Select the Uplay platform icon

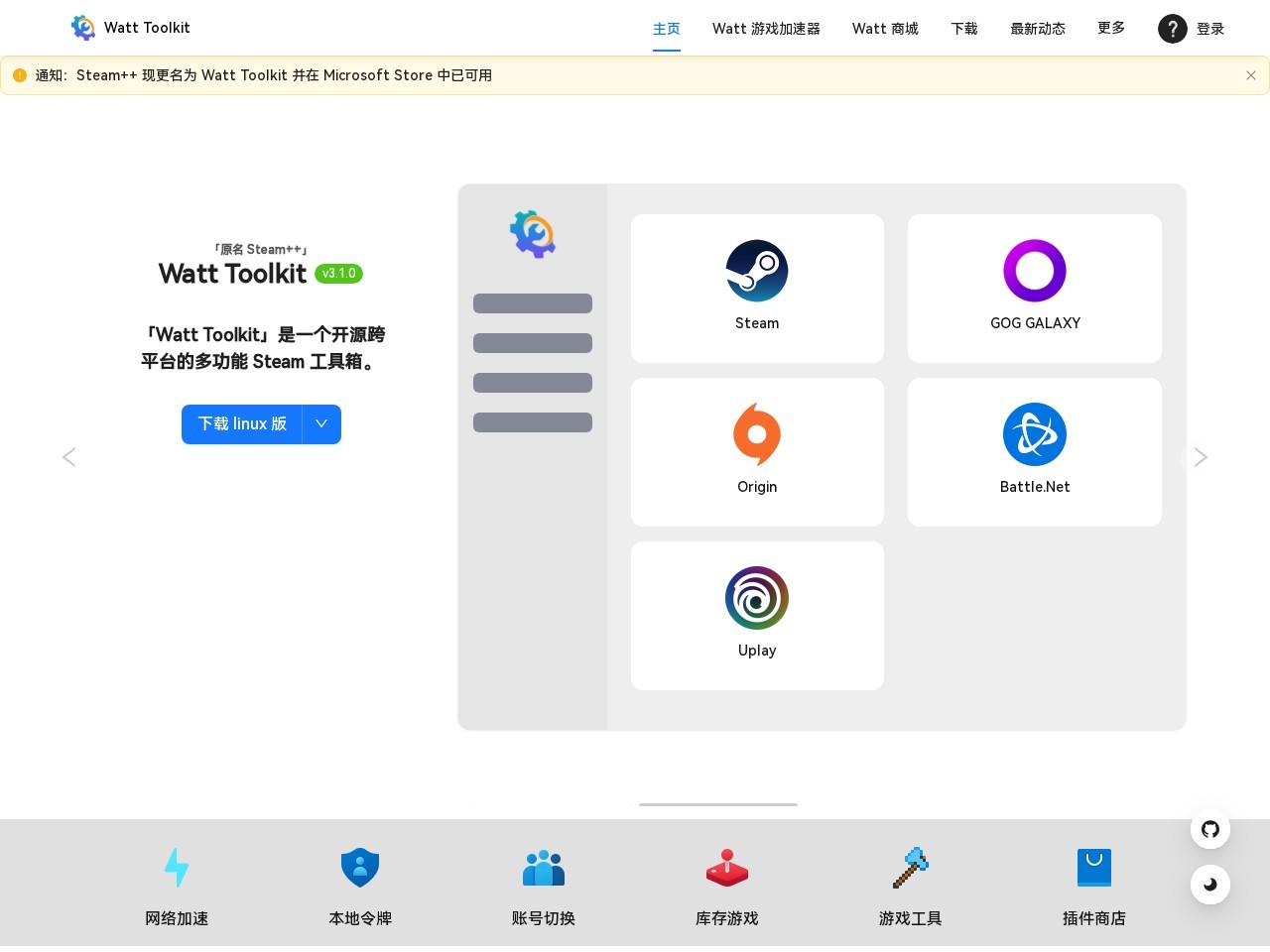[757, 598]
